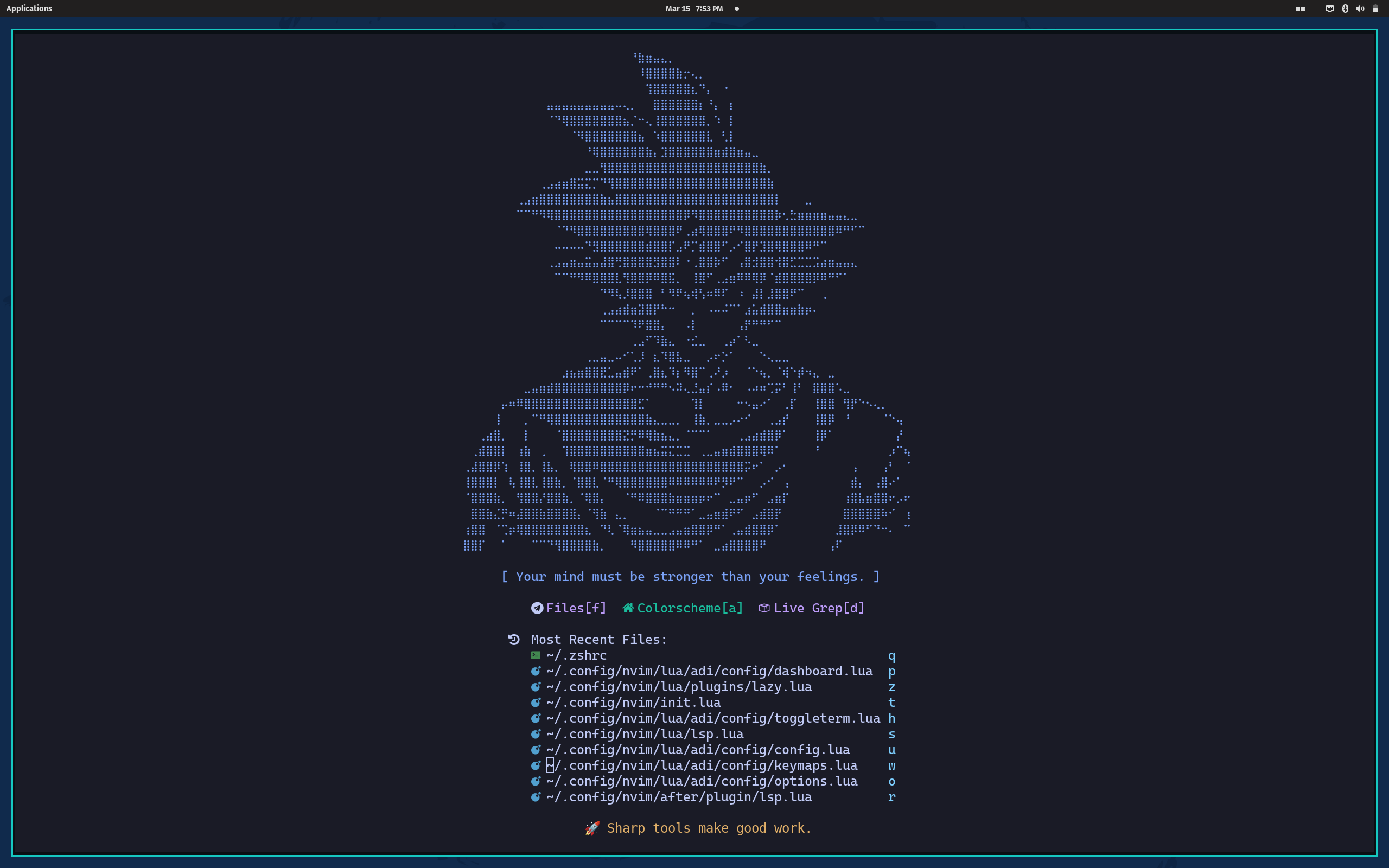1389x868 pixels.
Task: Click the rocket icon in the footer
Action: point(592,828)
